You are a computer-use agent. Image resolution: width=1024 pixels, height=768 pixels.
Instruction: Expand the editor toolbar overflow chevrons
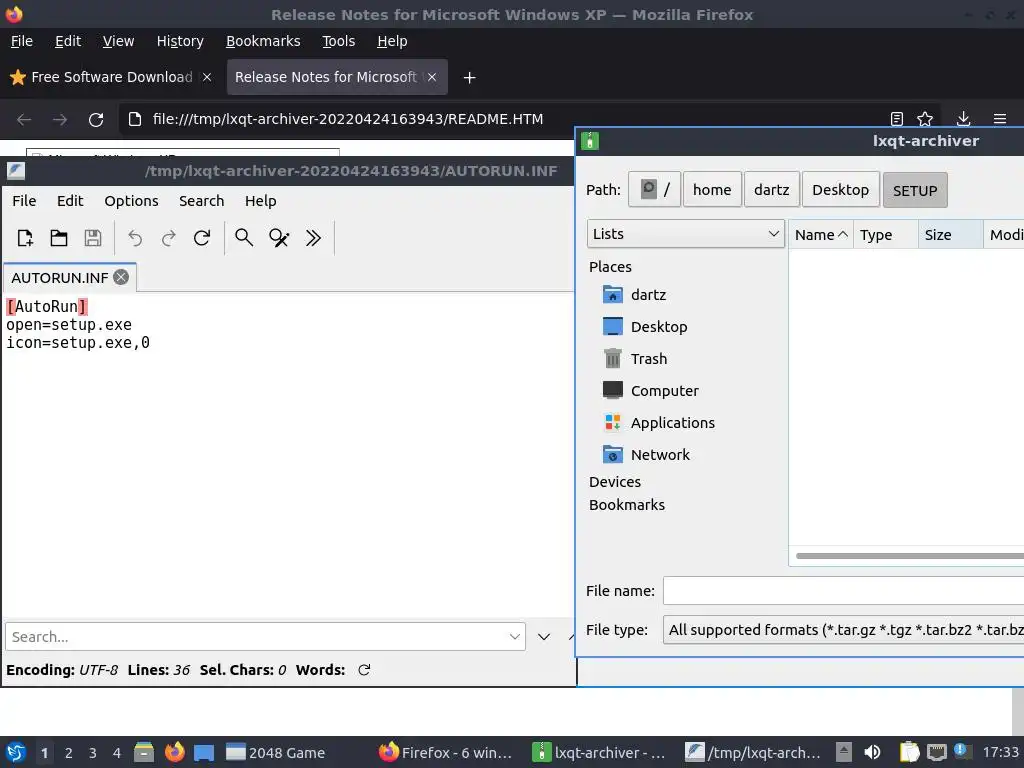tap(313, 238)
